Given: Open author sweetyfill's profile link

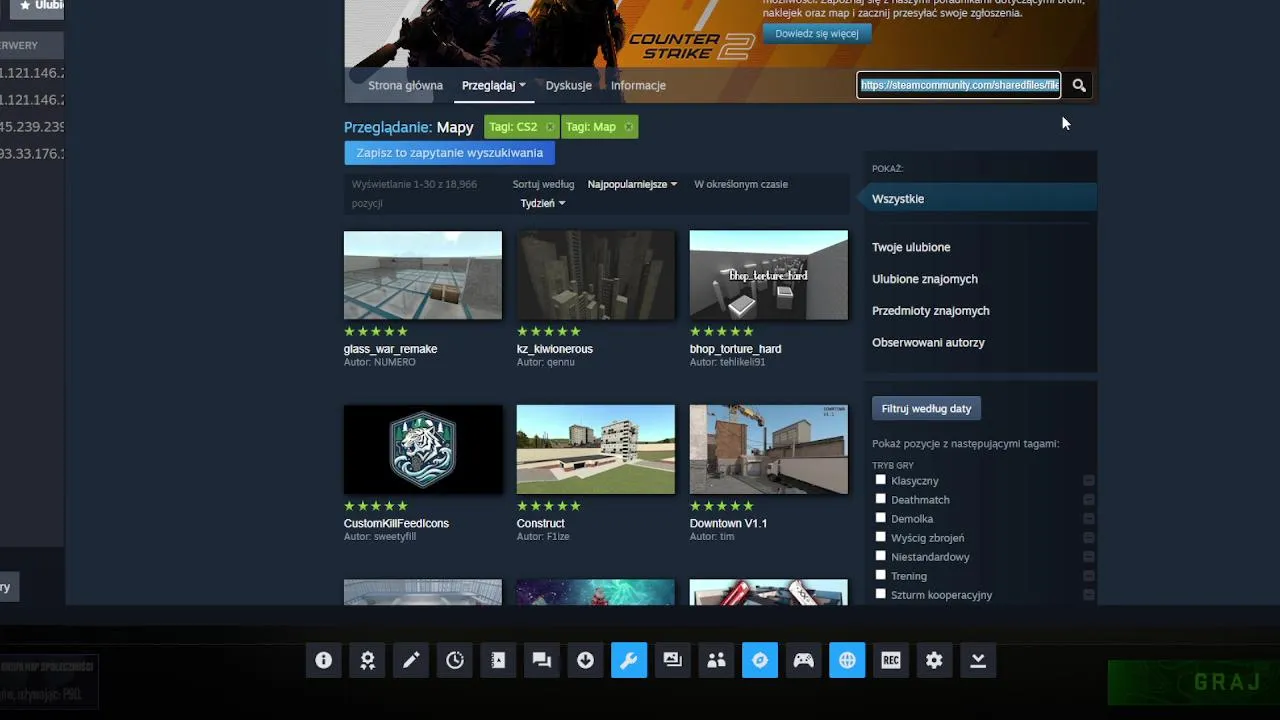Looking at the screenshot, I should click(x=394, y=537).
